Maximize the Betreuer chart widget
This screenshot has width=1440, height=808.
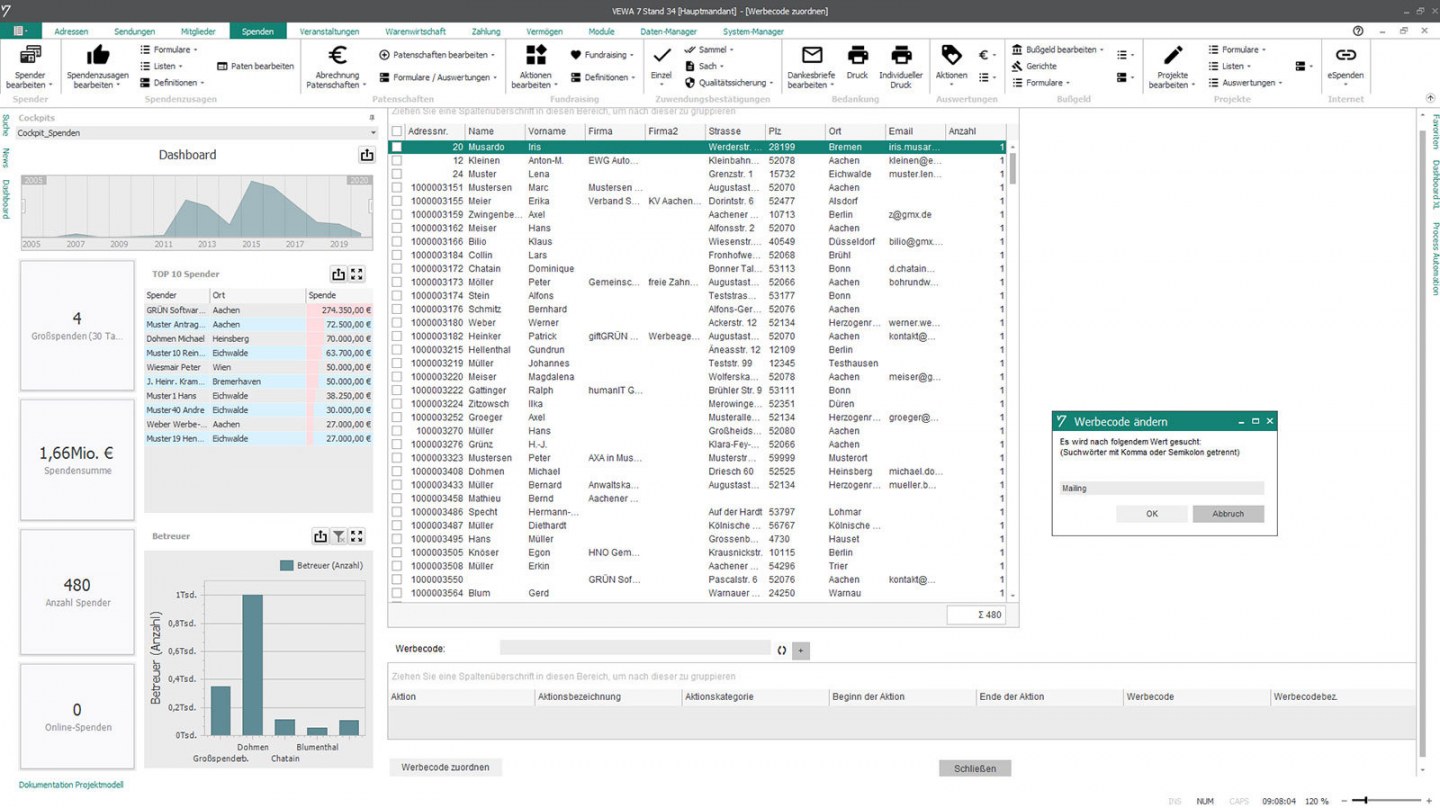pyautogui.click(x=356, y=536)
